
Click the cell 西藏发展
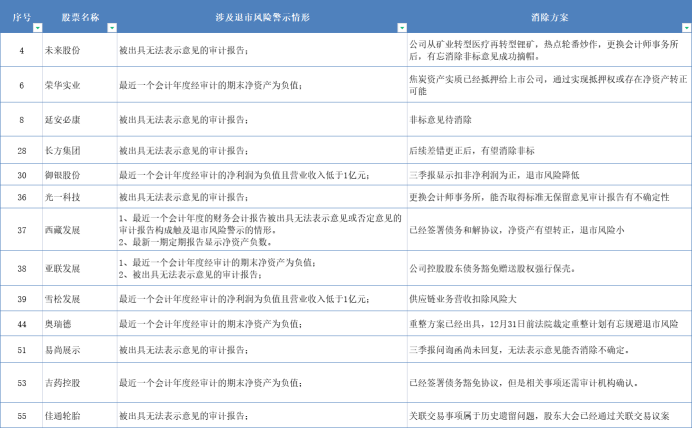point(80,230)
